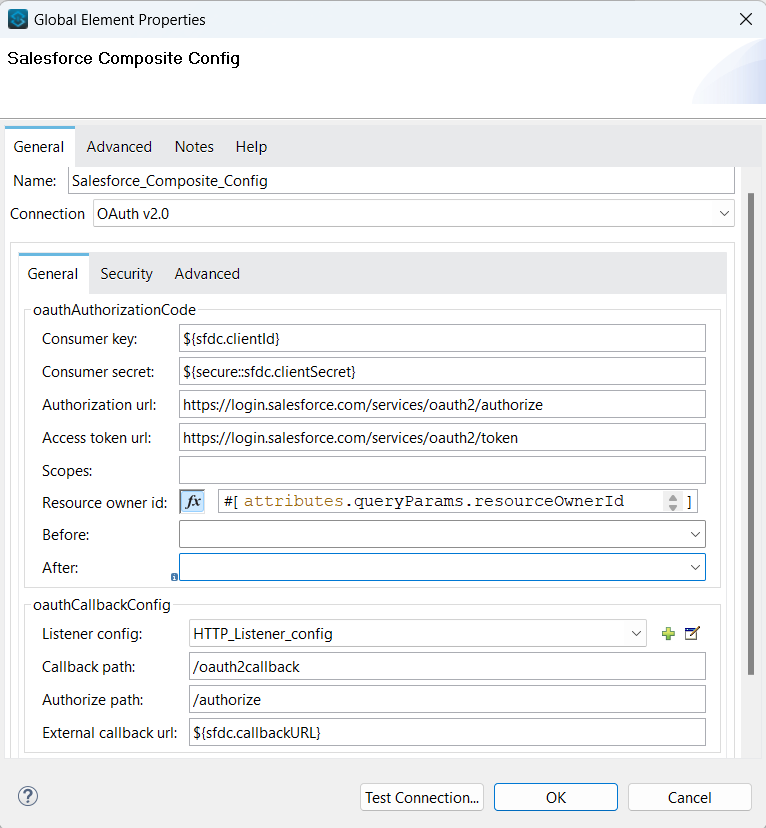
Task: Click the help question mark icon
Action: click(x=28, y=796)
